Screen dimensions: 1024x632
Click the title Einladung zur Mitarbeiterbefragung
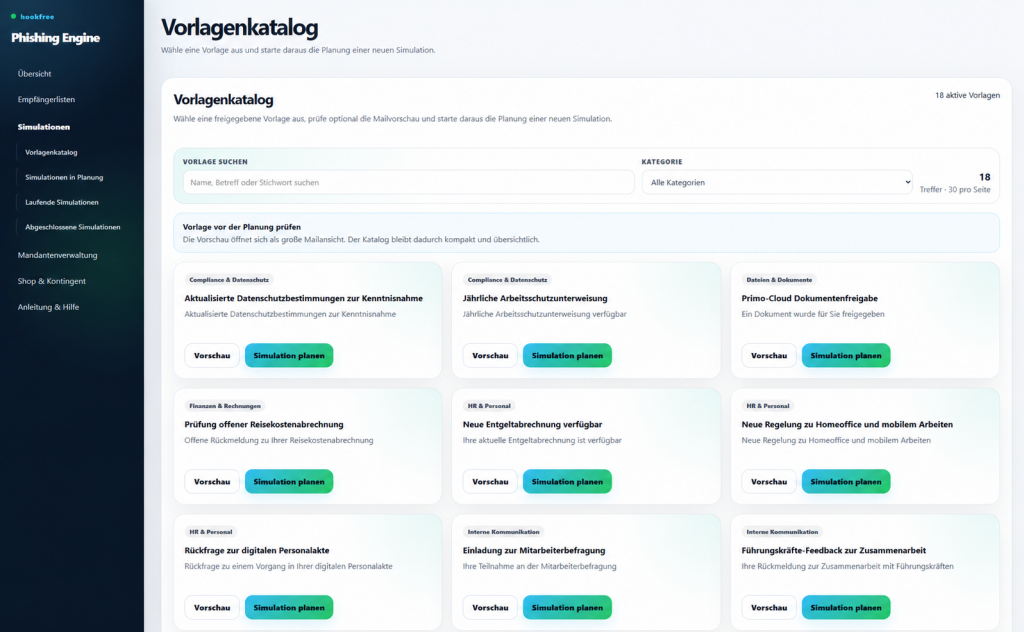coord(534,550)
